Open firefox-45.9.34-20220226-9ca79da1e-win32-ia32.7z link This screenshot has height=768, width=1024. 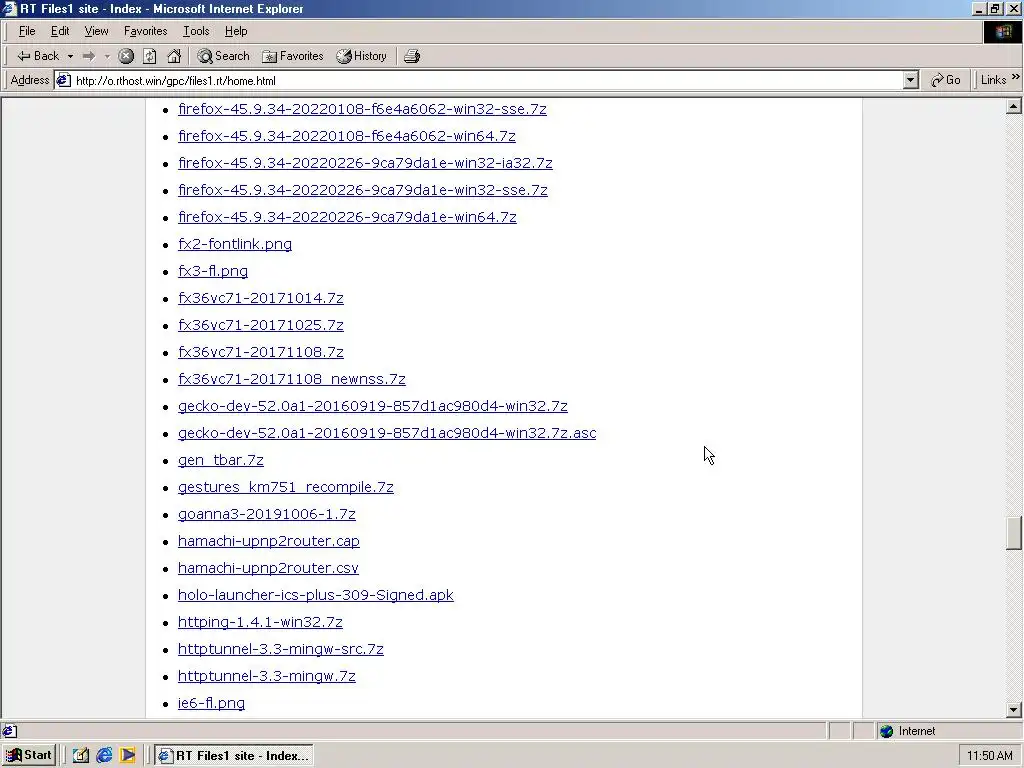click(365, 163)
